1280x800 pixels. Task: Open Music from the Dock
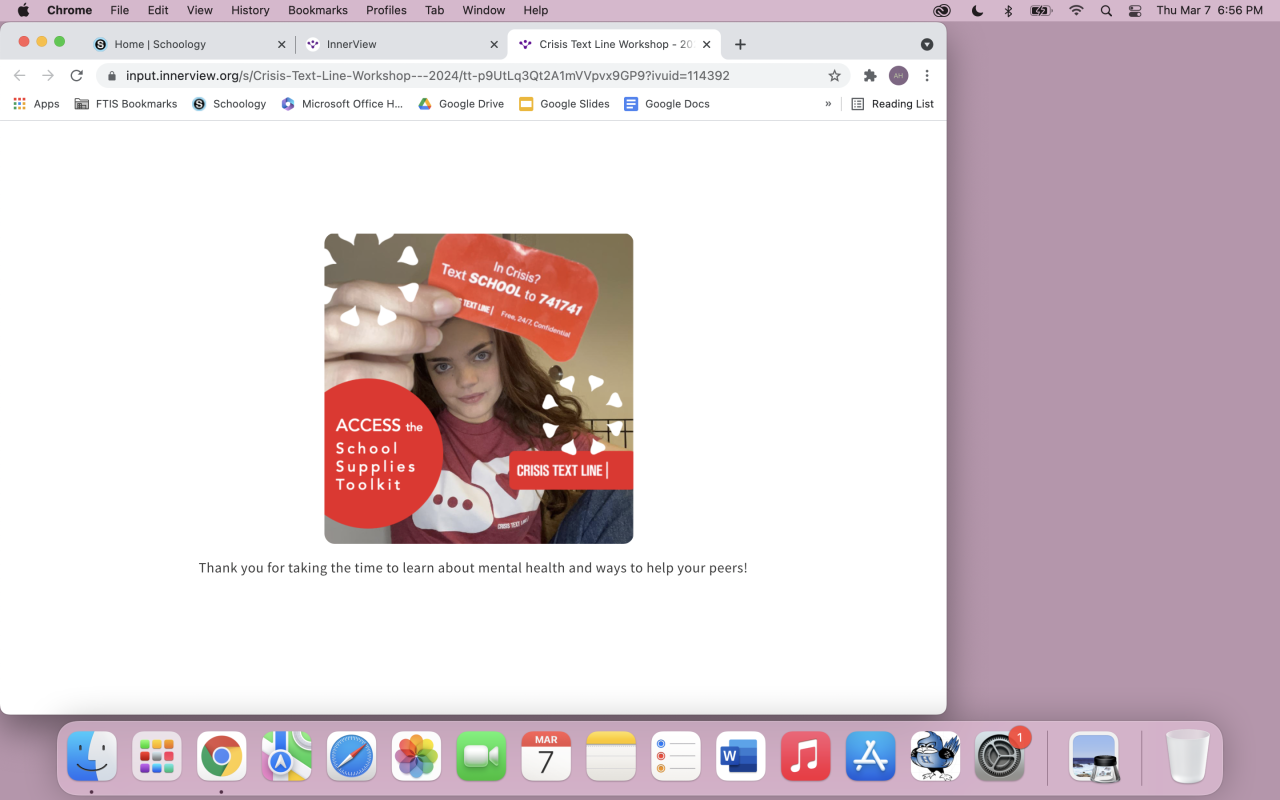point(805,756)
